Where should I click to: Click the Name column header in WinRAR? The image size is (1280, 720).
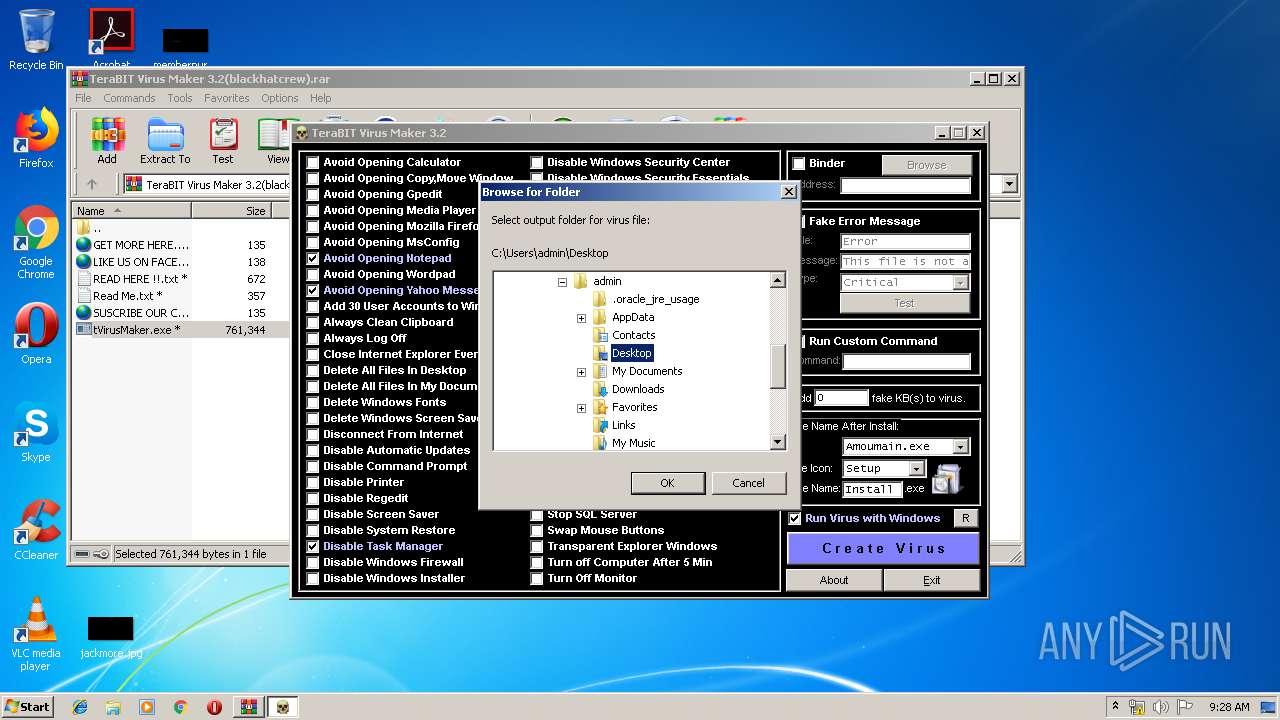[x=132, y=210]
